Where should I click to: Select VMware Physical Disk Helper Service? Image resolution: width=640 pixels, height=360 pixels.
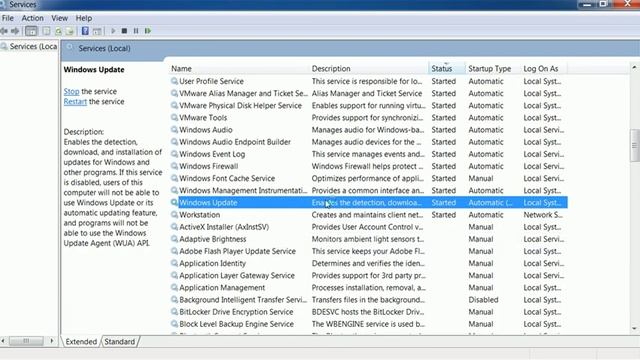[369, 106]
